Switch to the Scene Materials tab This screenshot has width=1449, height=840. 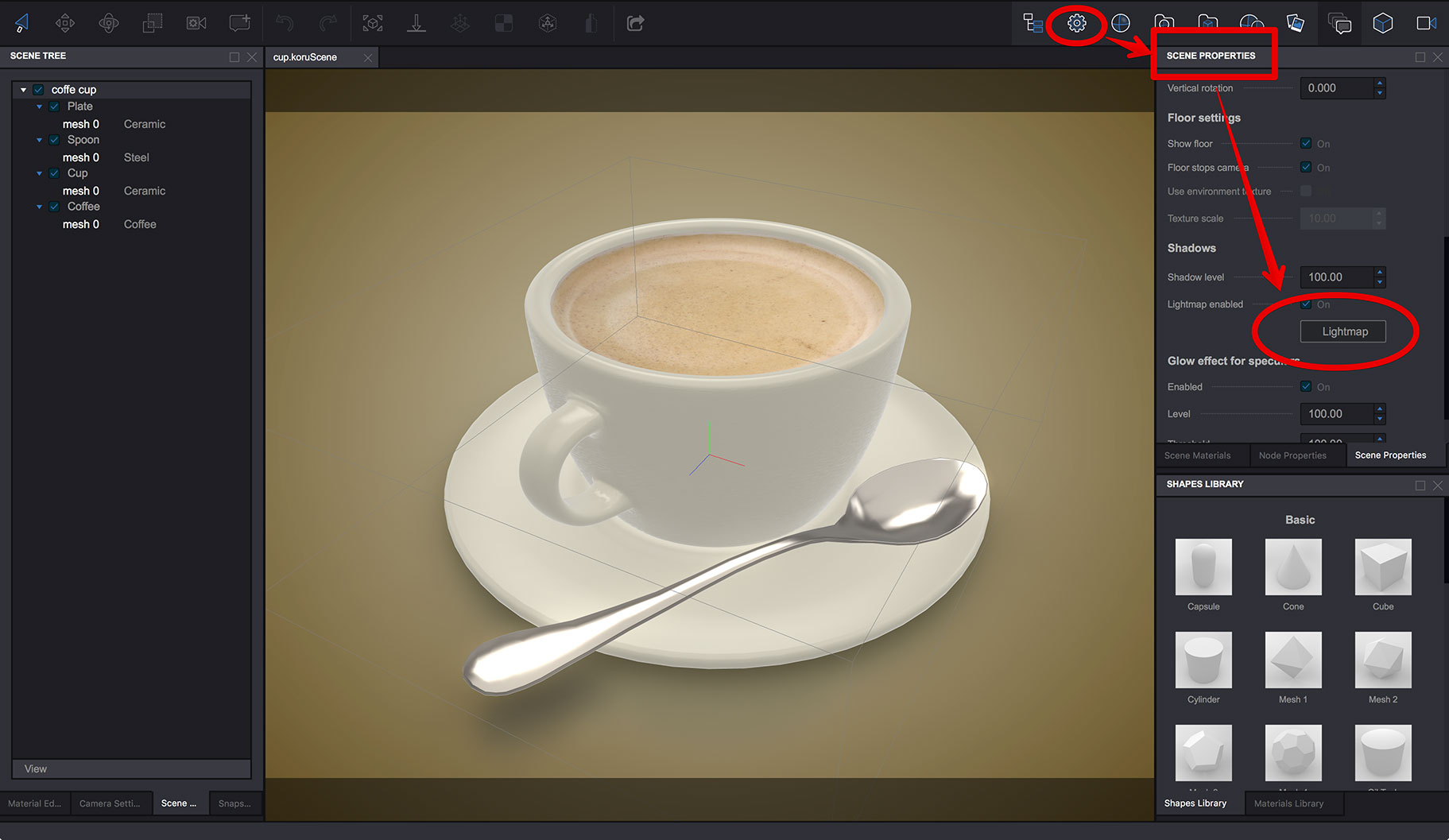1199,455
